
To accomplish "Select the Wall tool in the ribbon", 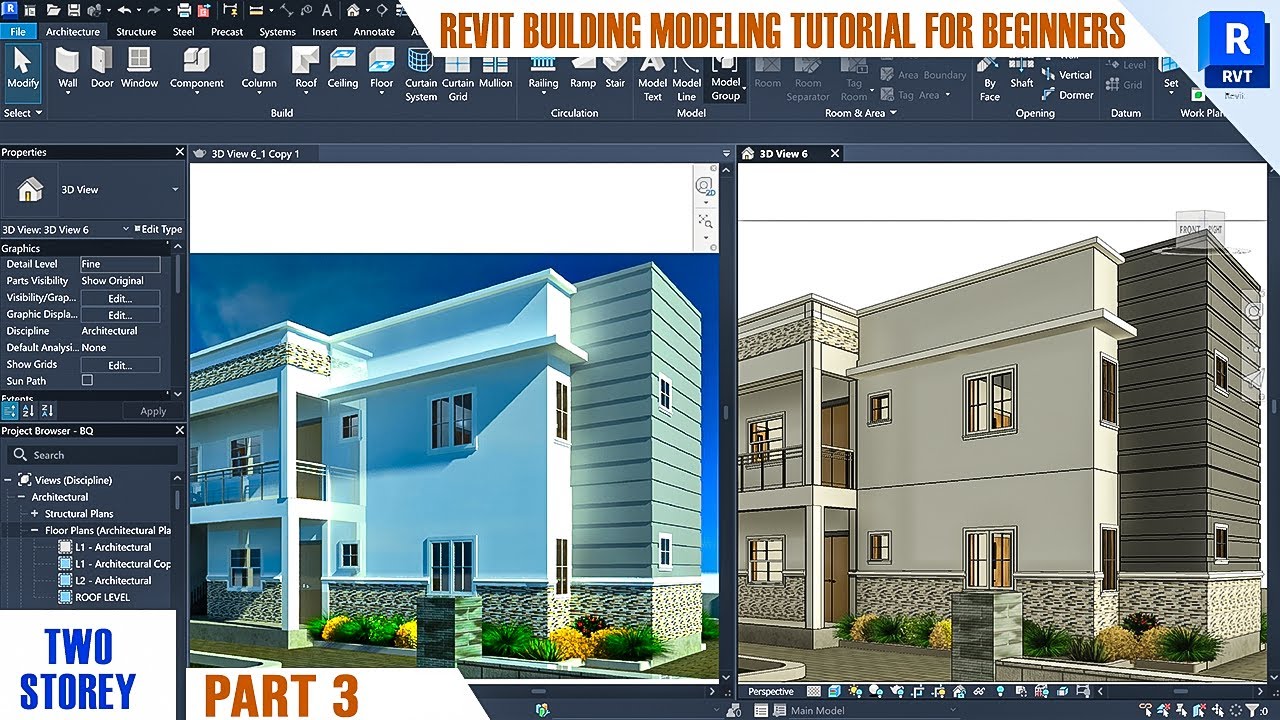I will click(x=68, y=68).
